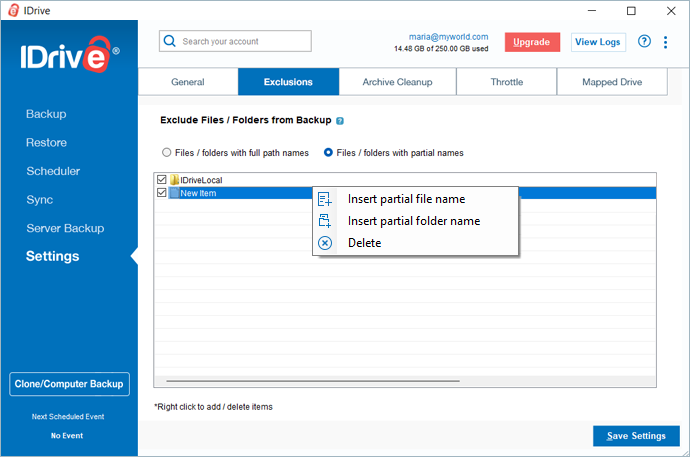
Task: Select Files / folders with partial names option
Action: pos(328,153)
